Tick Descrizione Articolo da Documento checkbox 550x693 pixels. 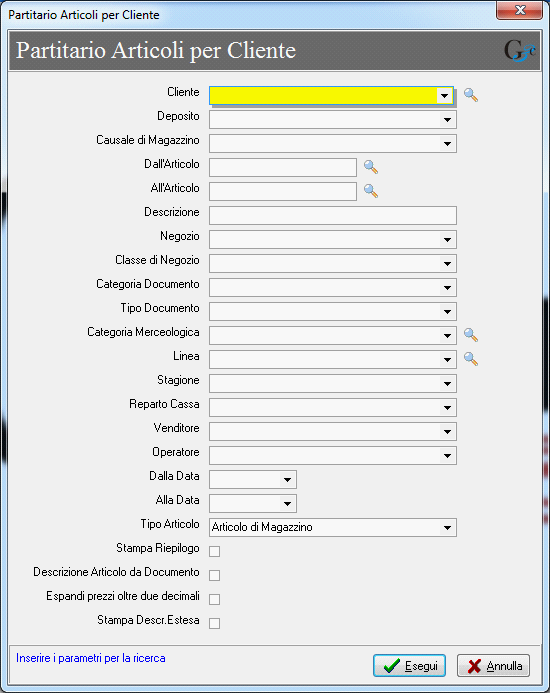214,575
